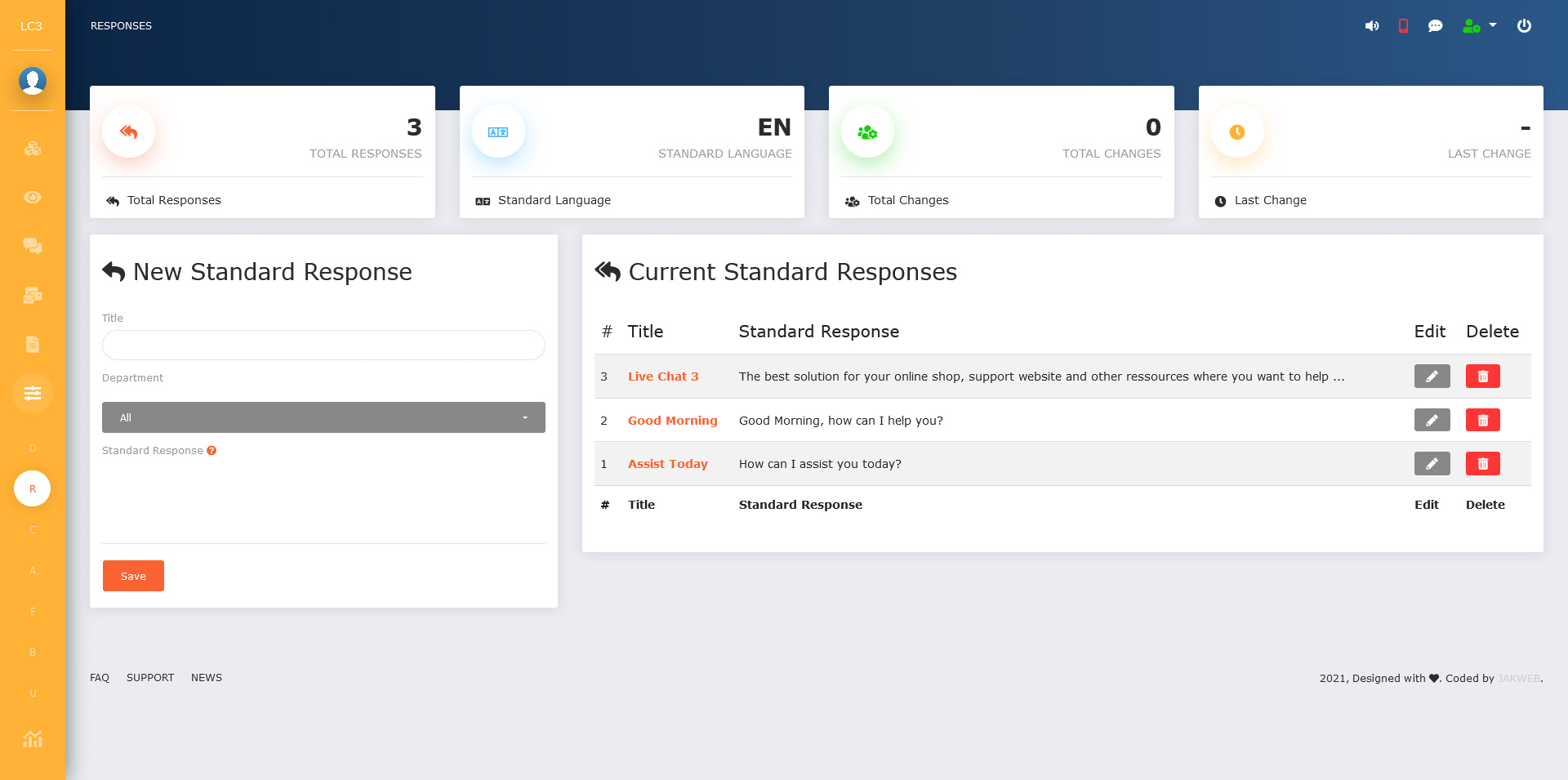
Task: Click the sliders settings icon in sidebar
Action: point(33,393)
